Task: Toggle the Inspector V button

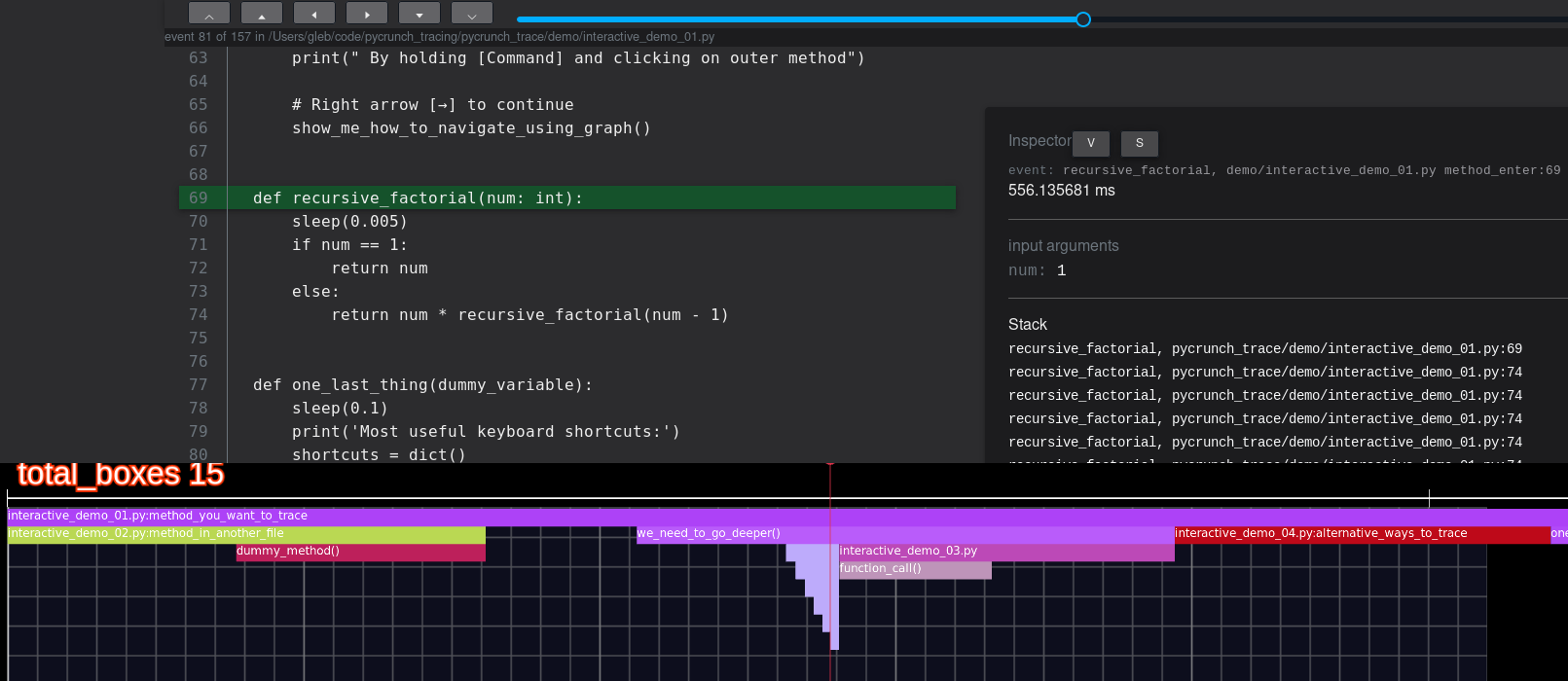Action: point(1091,143)
